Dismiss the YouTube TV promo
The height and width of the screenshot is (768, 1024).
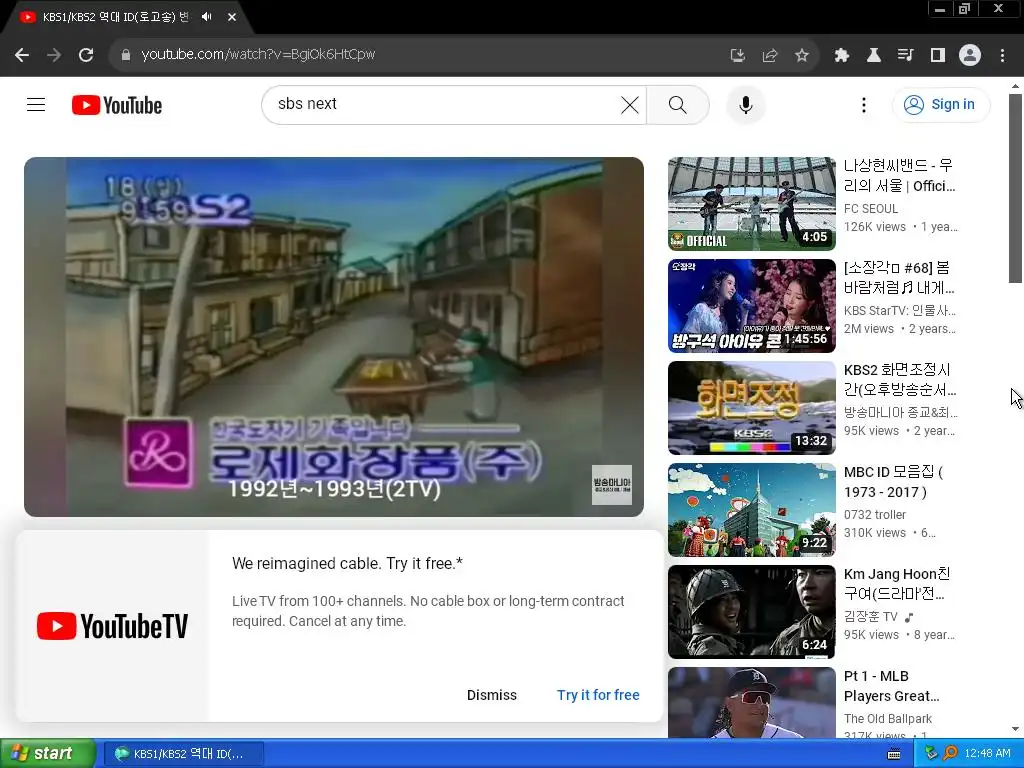492,695
